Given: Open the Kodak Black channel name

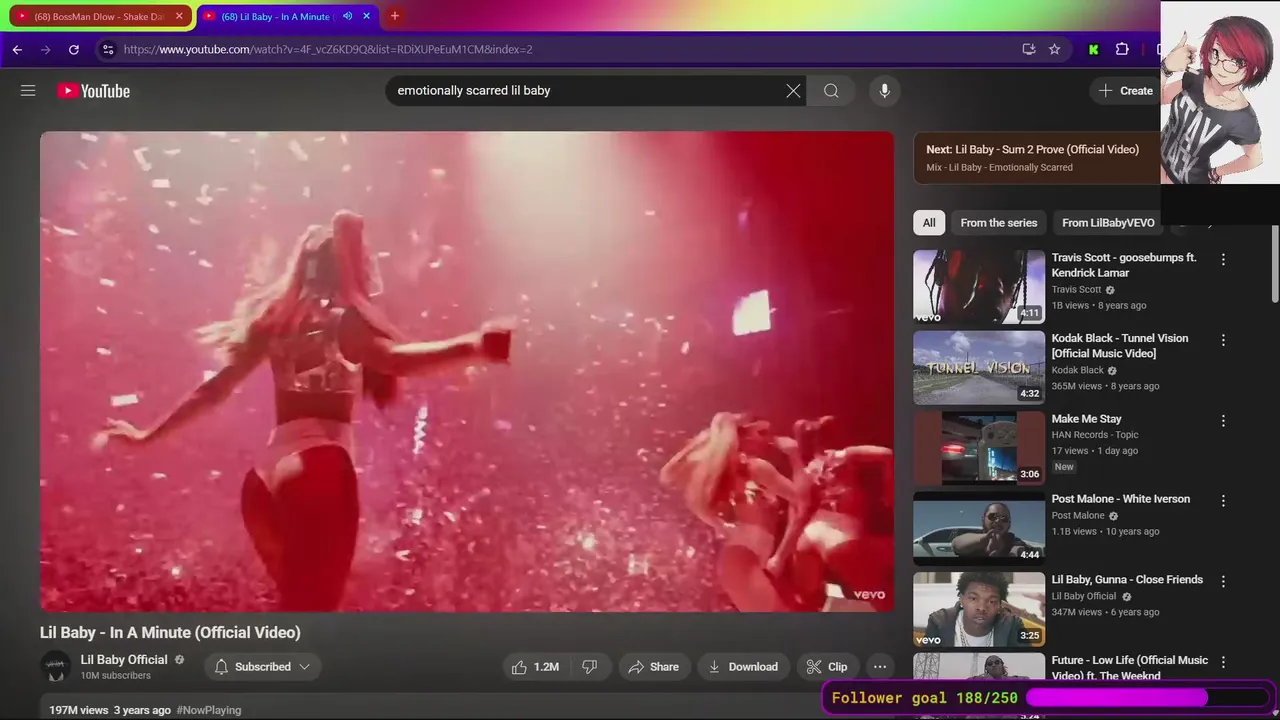Looking at the screenshot, I should (x=1078, y=370).
